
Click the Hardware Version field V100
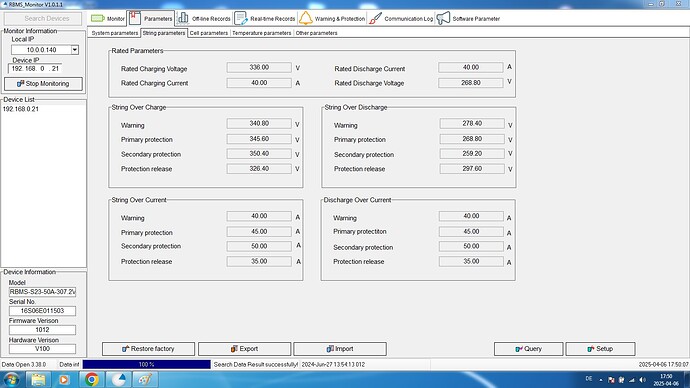(42, 349)
